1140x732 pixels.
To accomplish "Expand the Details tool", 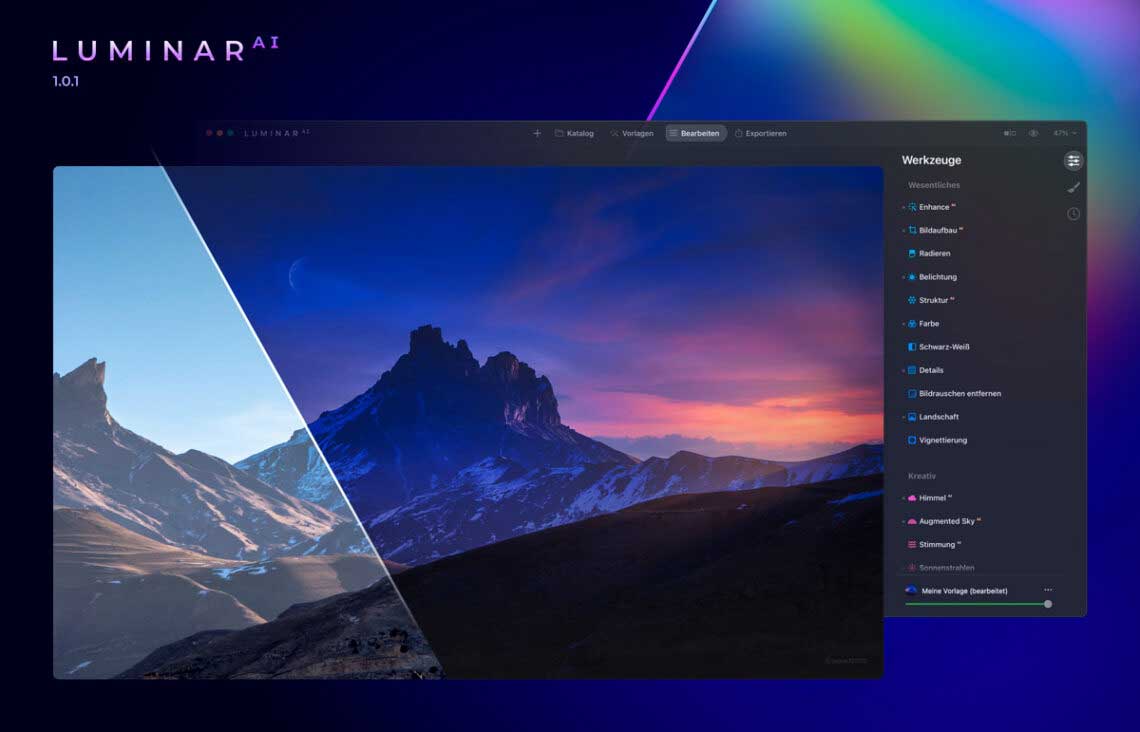I will coord(924,370).
